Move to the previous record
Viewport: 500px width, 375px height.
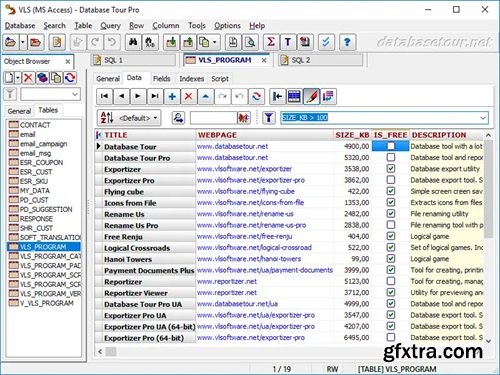(121, 96)
